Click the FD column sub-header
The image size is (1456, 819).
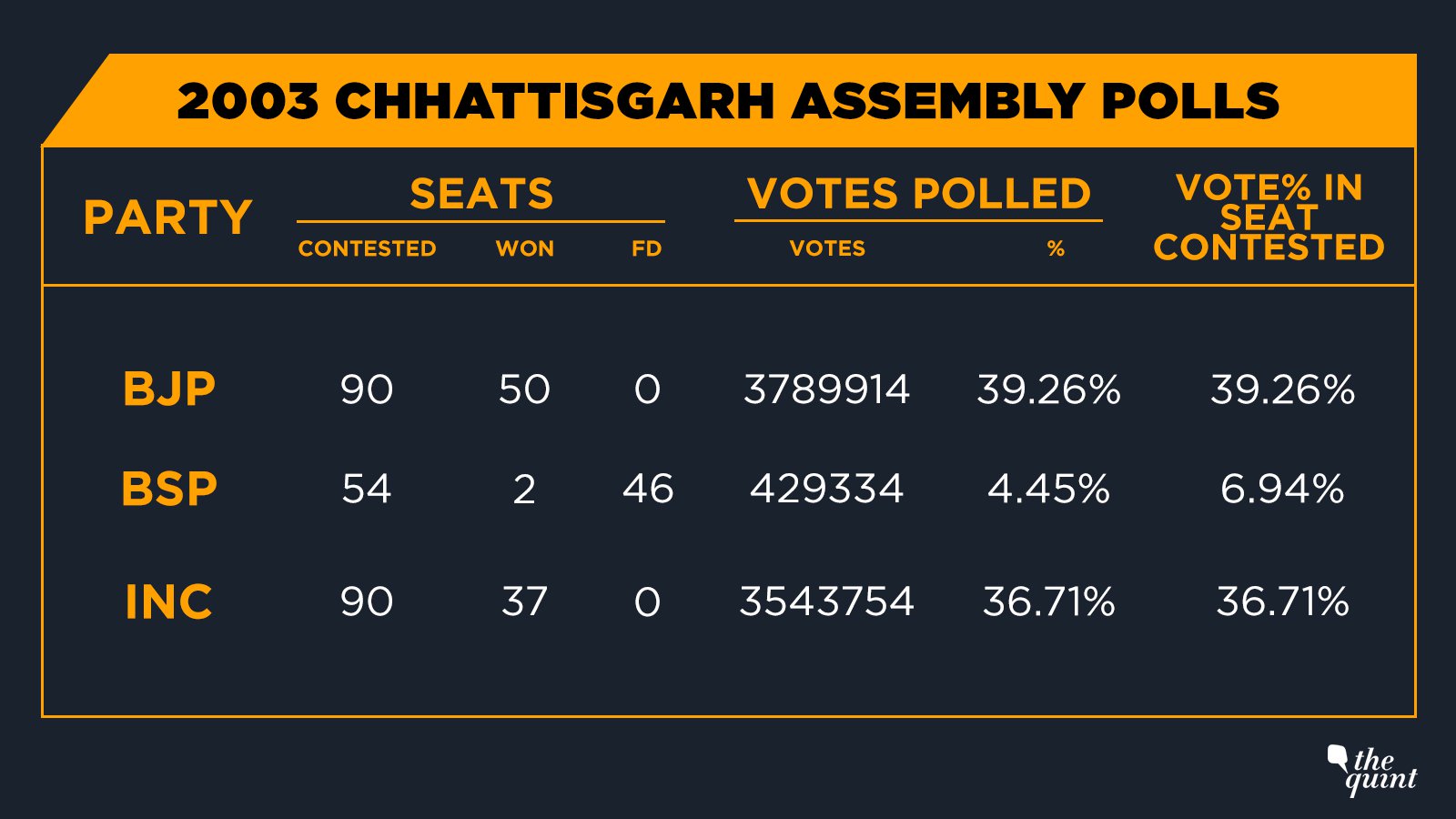click(646, 248)
